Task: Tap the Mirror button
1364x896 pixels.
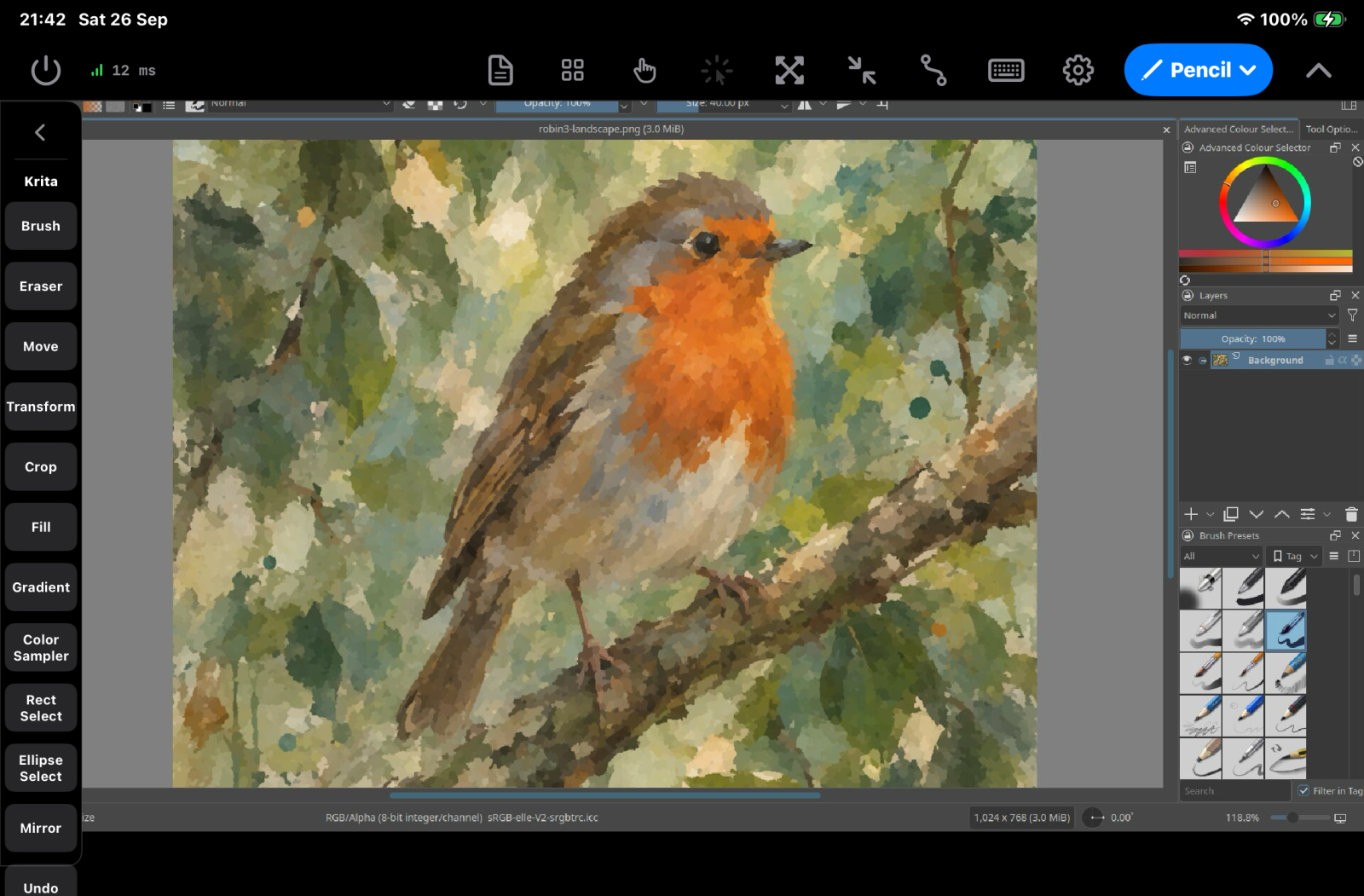Action: coord(41,829)
